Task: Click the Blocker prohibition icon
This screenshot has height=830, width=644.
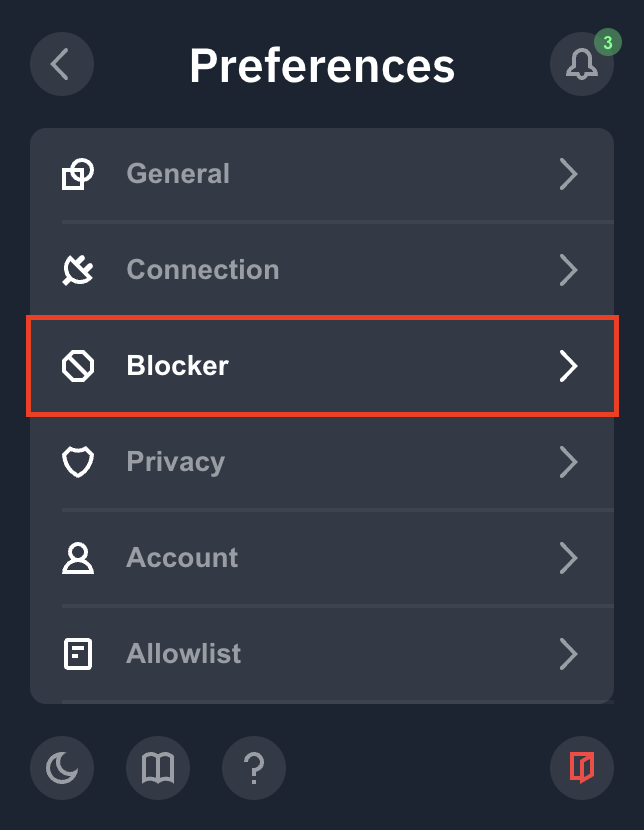Action: (x=78, y=366)
